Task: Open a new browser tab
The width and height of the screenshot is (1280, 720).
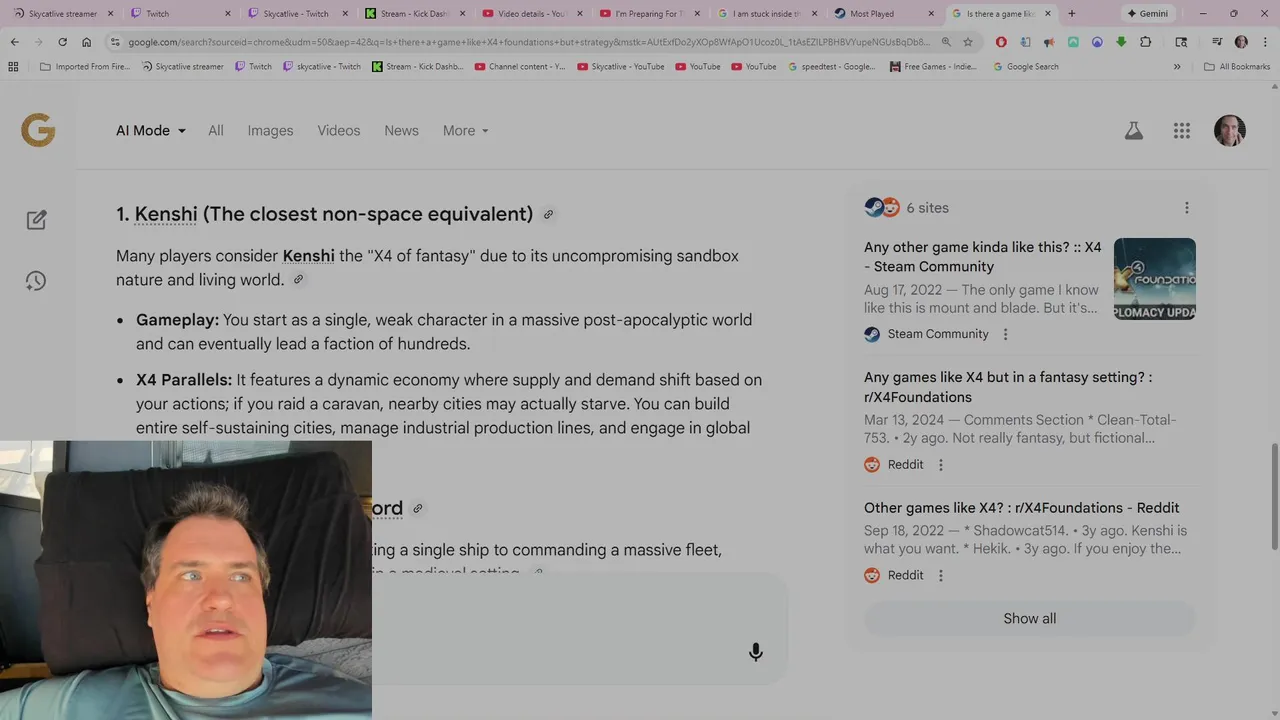Action: click(x=1072, y=14)
